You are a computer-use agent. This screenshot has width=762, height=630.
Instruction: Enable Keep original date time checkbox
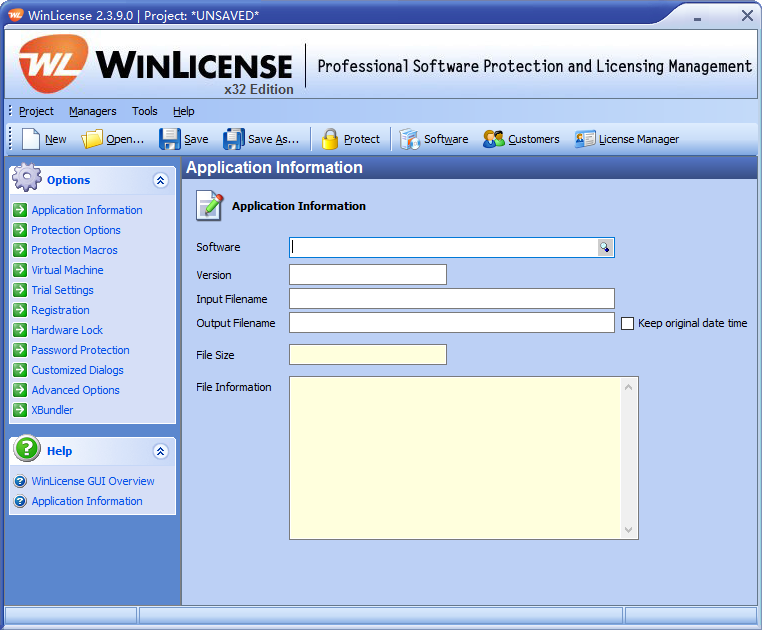click(628, 323)
